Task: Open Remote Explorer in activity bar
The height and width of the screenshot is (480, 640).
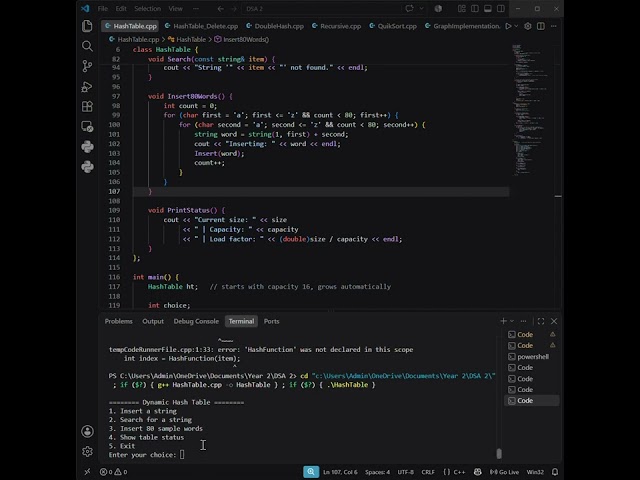Action: click(87, 127)
